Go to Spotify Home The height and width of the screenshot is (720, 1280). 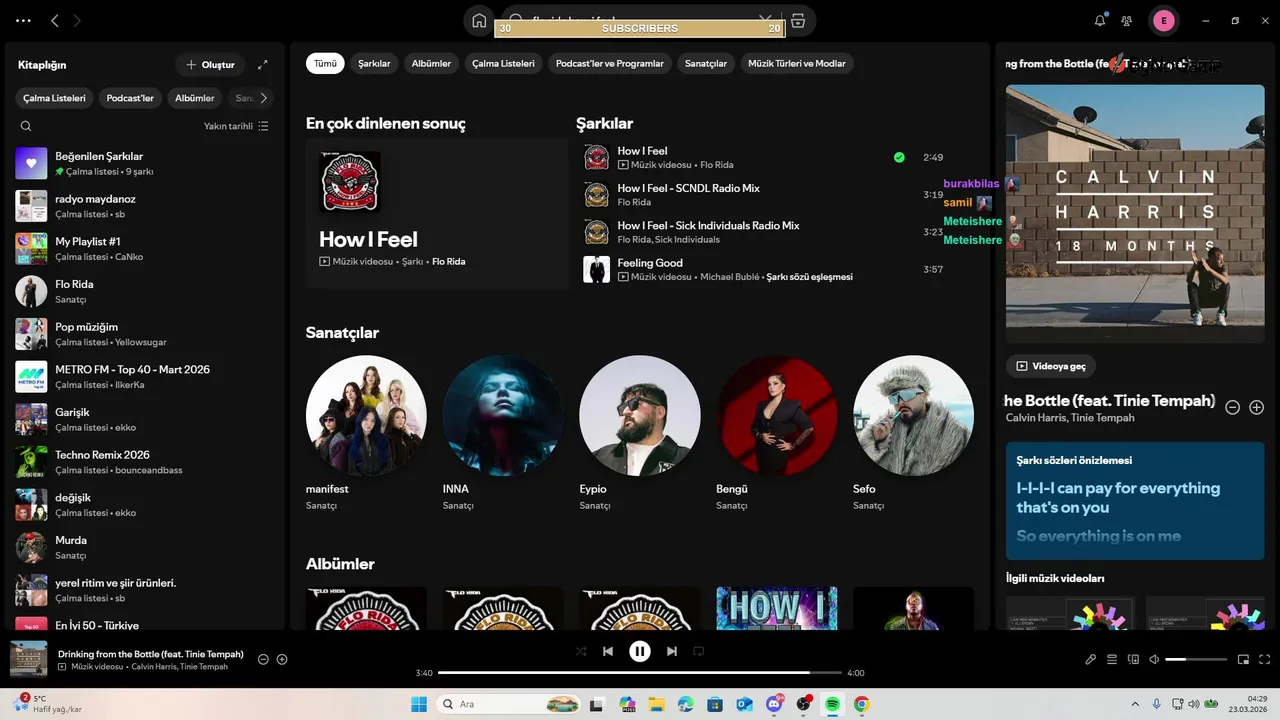[479, 20]
